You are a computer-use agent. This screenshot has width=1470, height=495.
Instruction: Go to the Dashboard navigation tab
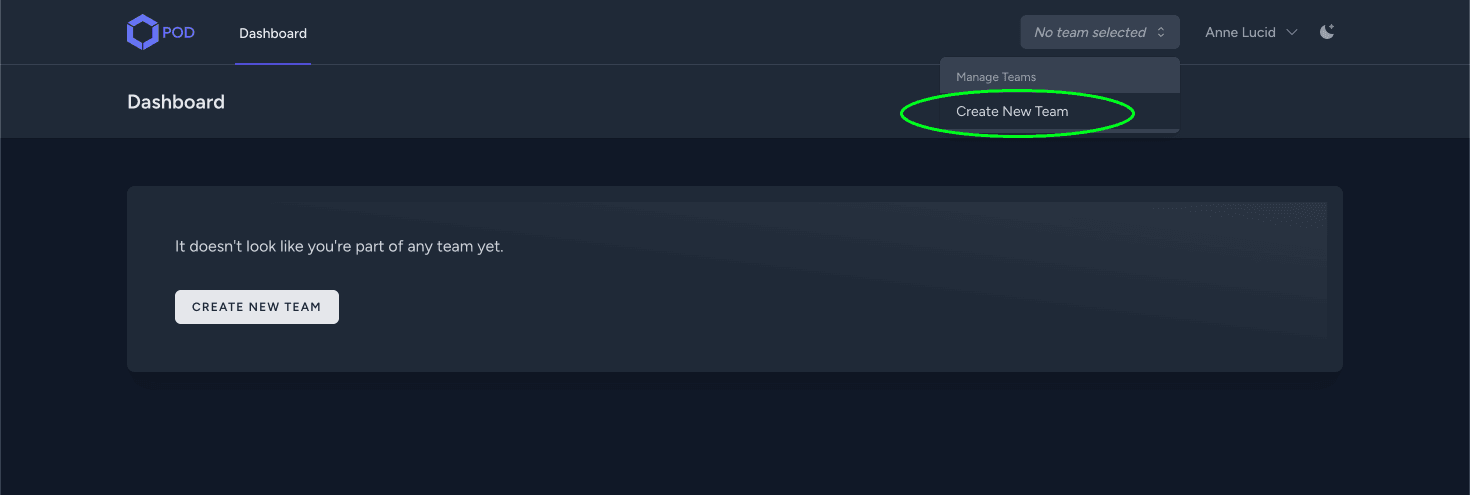(x=273, y=33)
